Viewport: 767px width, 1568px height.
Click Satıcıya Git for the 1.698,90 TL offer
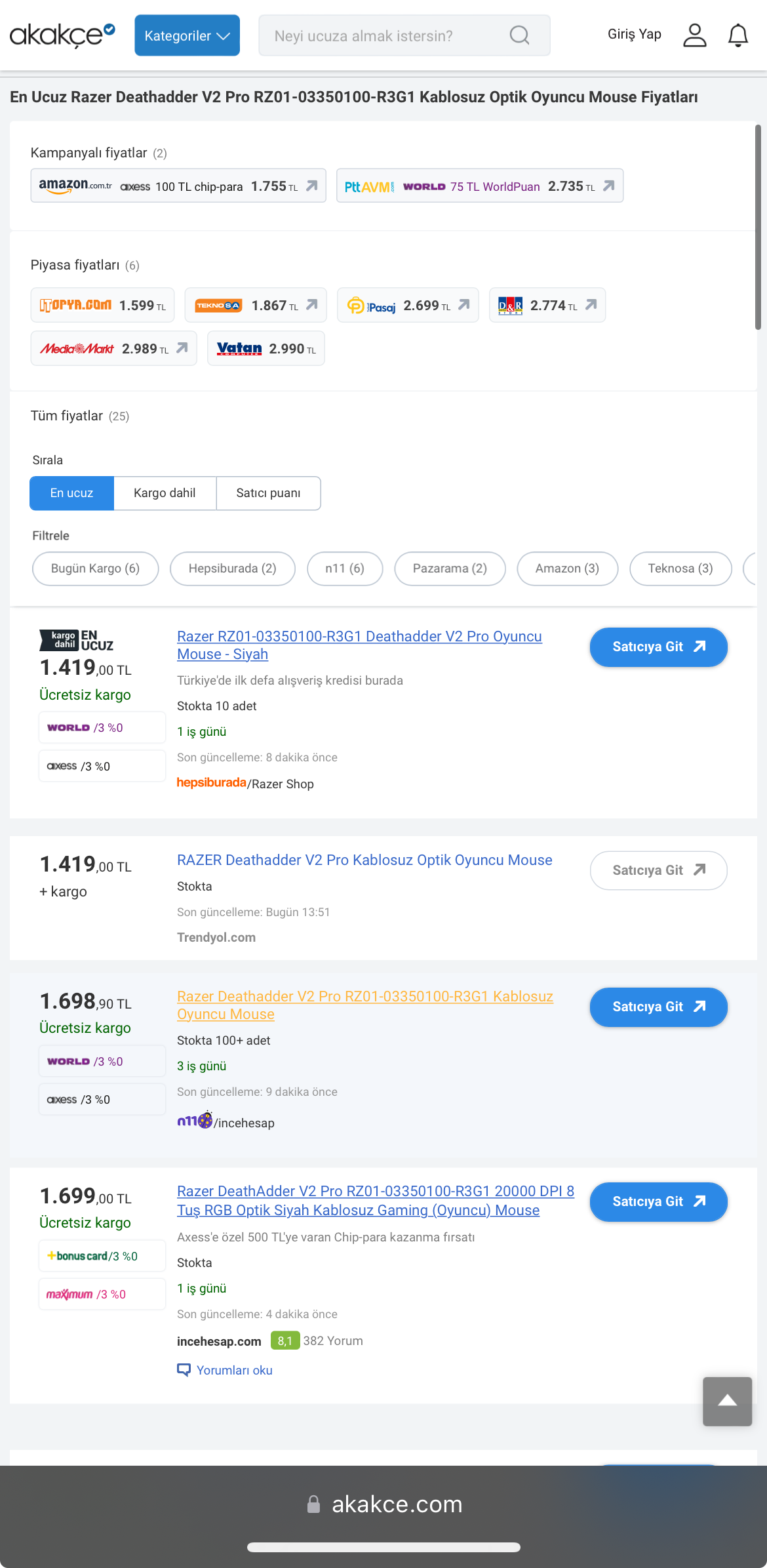point(659,1007)
